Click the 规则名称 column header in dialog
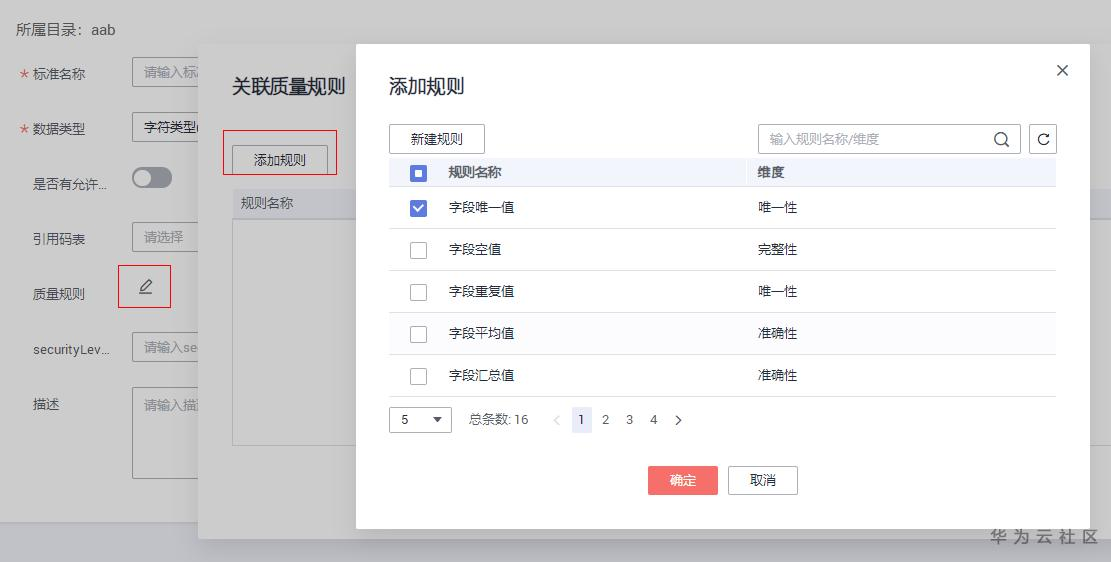1111x562 pixels. tap(475, 172)
